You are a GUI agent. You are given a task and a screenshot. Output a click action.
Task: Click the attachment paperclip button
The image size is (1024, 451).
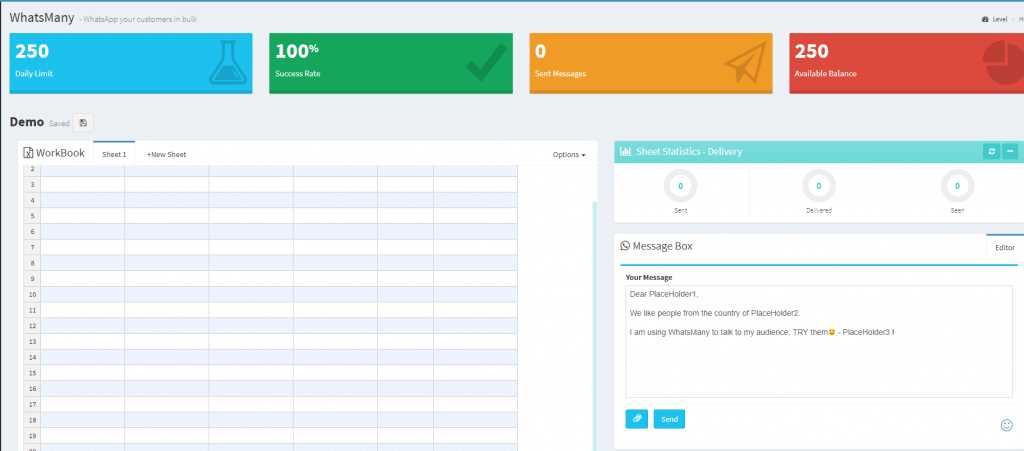[637, 419]
